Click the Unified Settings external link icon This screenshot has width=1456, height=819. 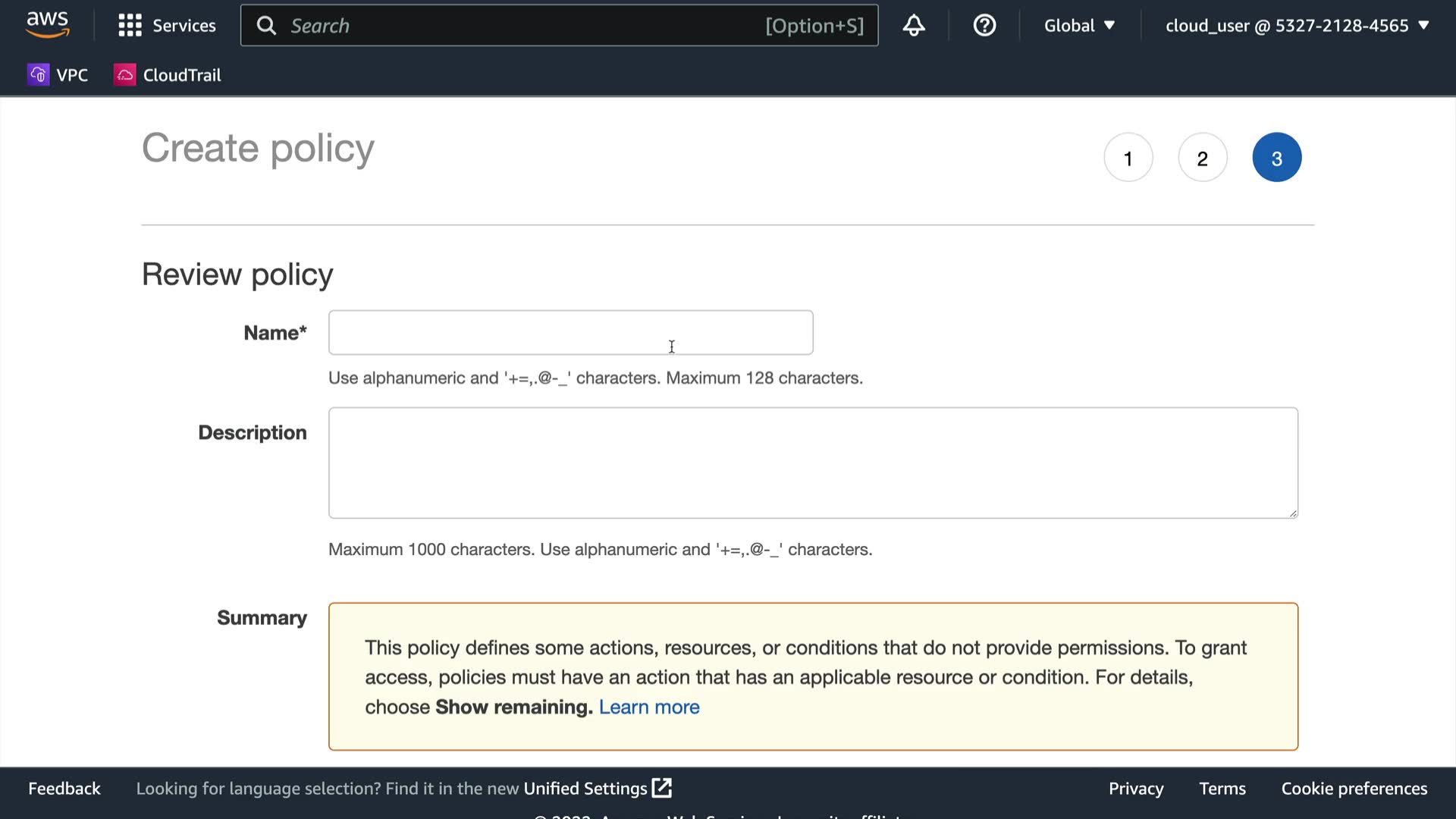662,788
